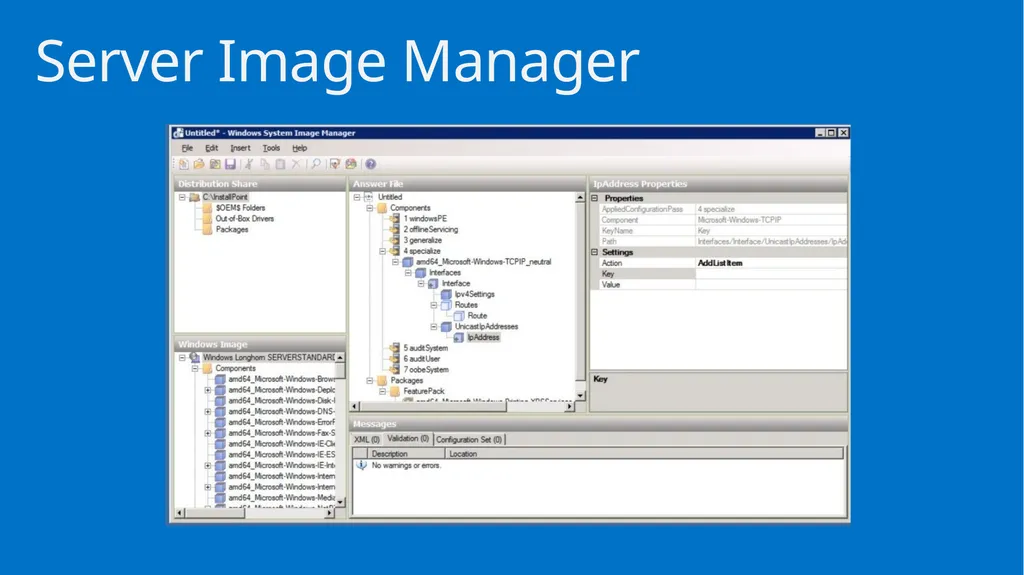This screenshot has height=575, width=1024.
Task: Click the 'No warnings or errors.' message
Action: click(x=406, y=465)
